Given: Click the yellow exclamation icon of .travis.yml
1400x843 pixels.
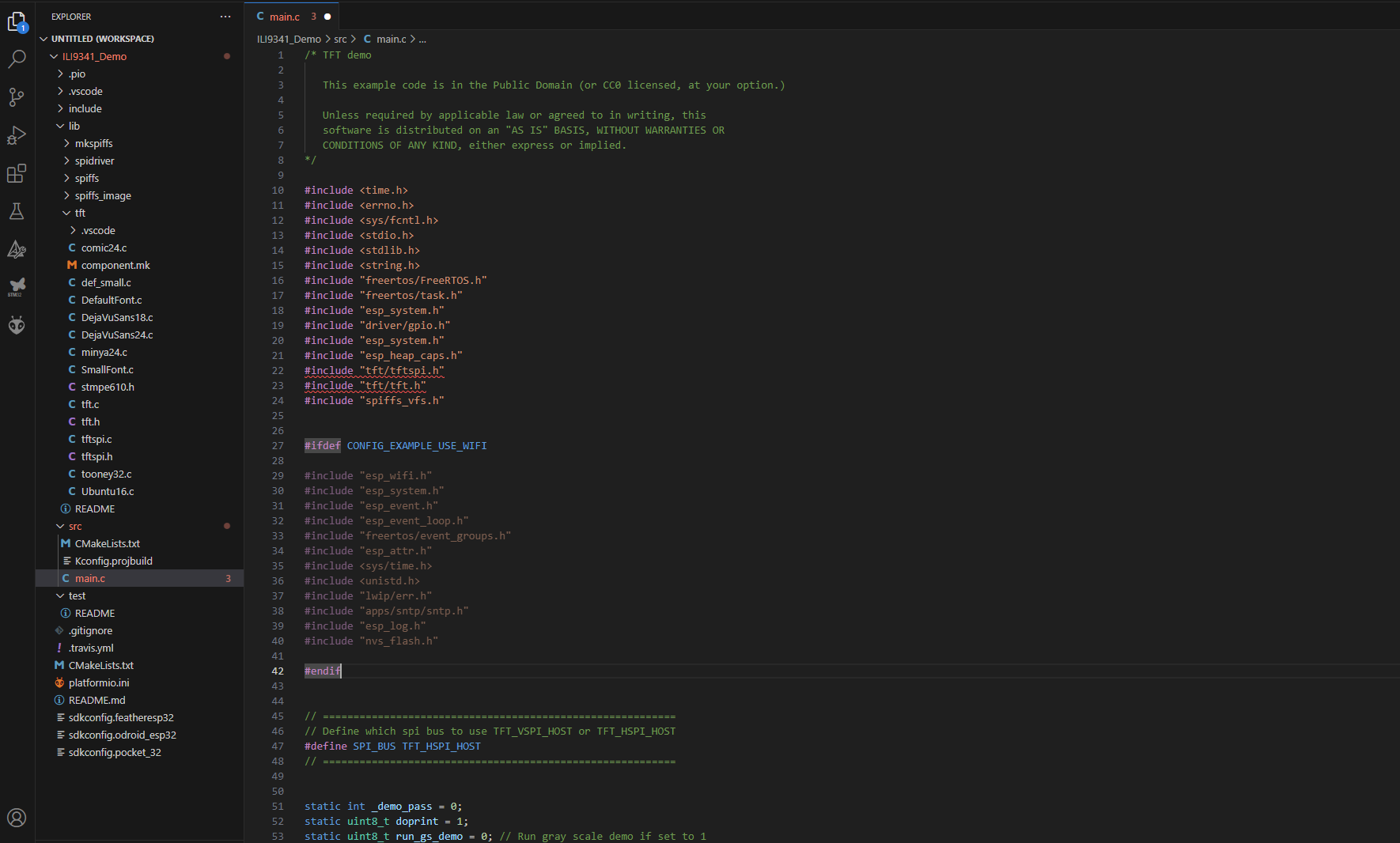Looking at the screenshot, I should click(x=59, y=648).
